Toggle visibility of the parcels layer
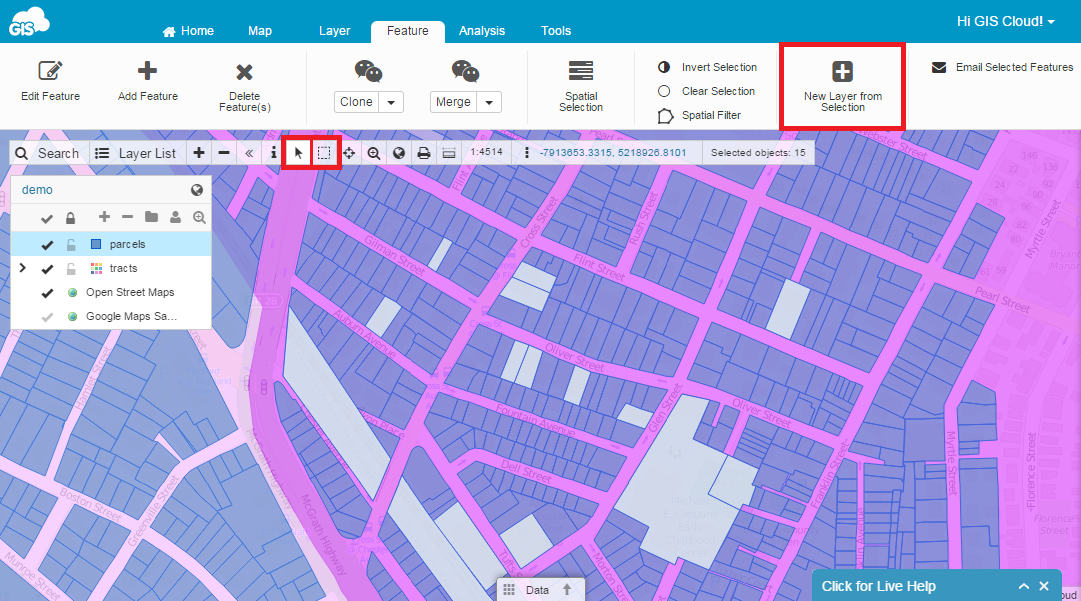 click(46, 244)
